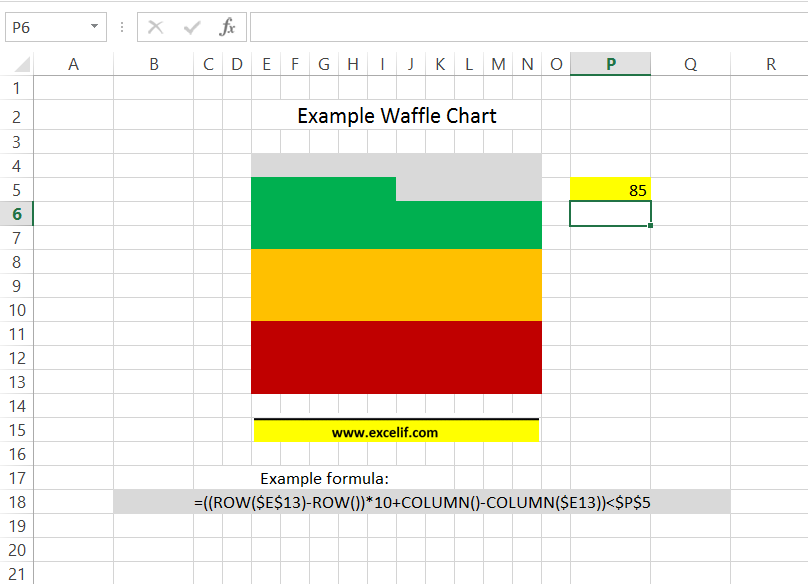Select column C header
This screenshot has height=584, width=808.
click(x=208, y=64)
